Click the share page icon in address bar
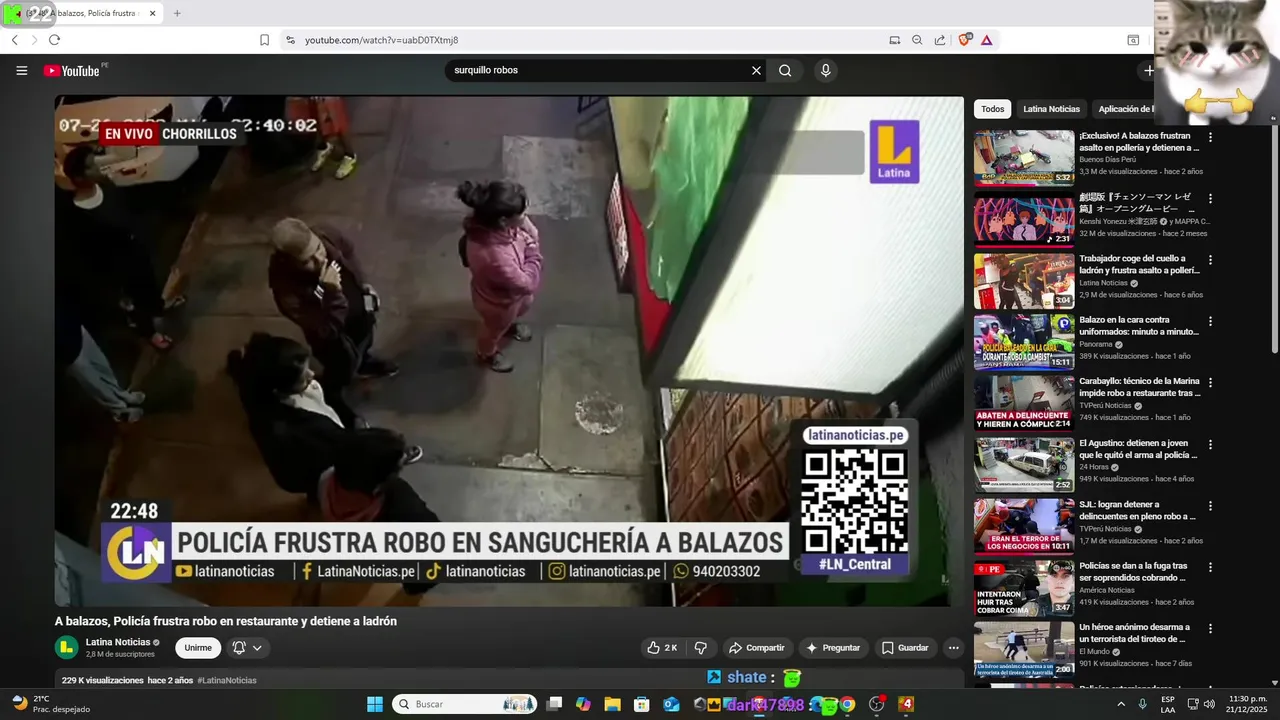The height and width of the screenshot is (720, 1280). 940,40
